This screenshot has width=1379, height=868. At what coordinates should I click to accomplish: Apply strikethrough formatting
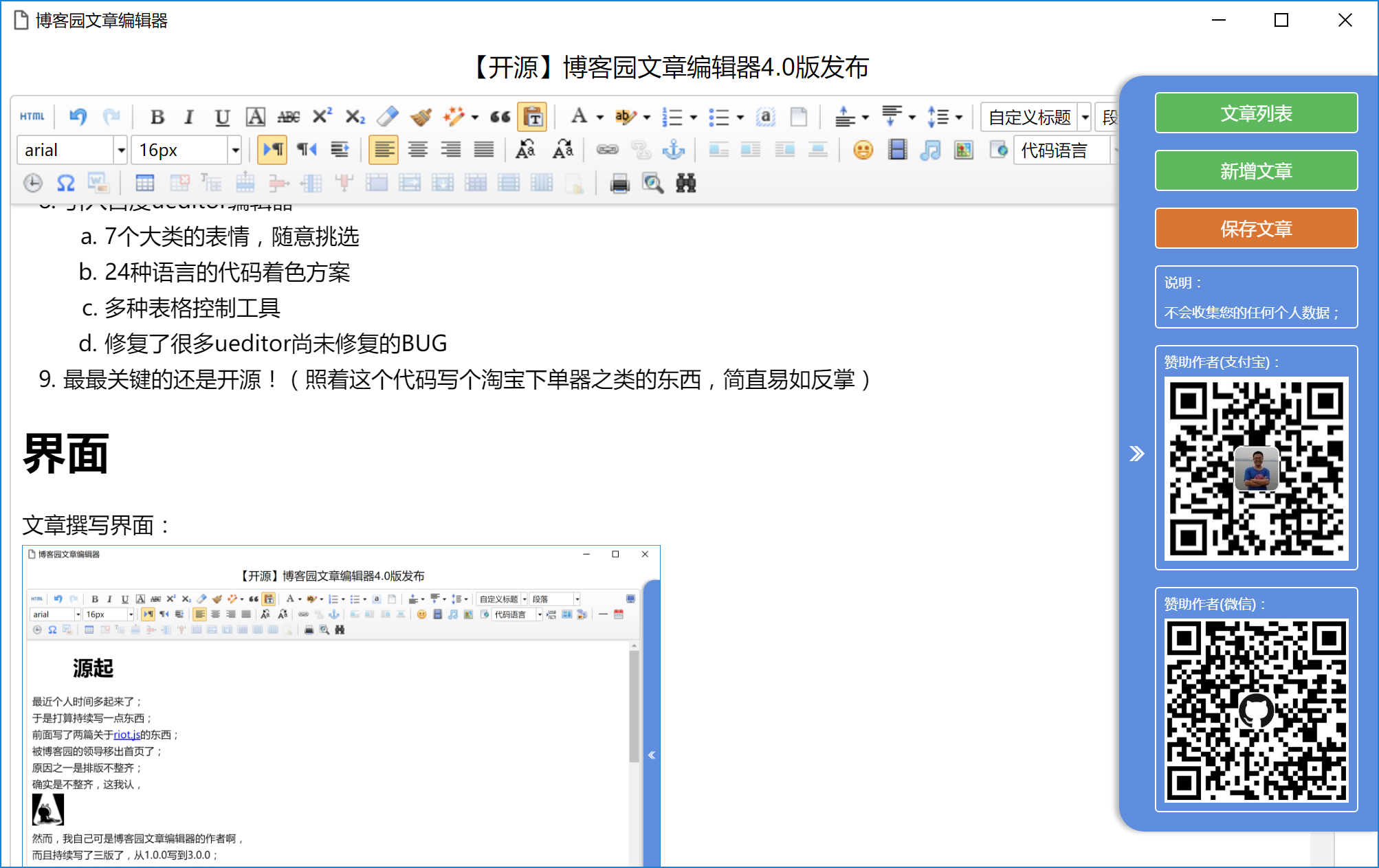point(289,117)
